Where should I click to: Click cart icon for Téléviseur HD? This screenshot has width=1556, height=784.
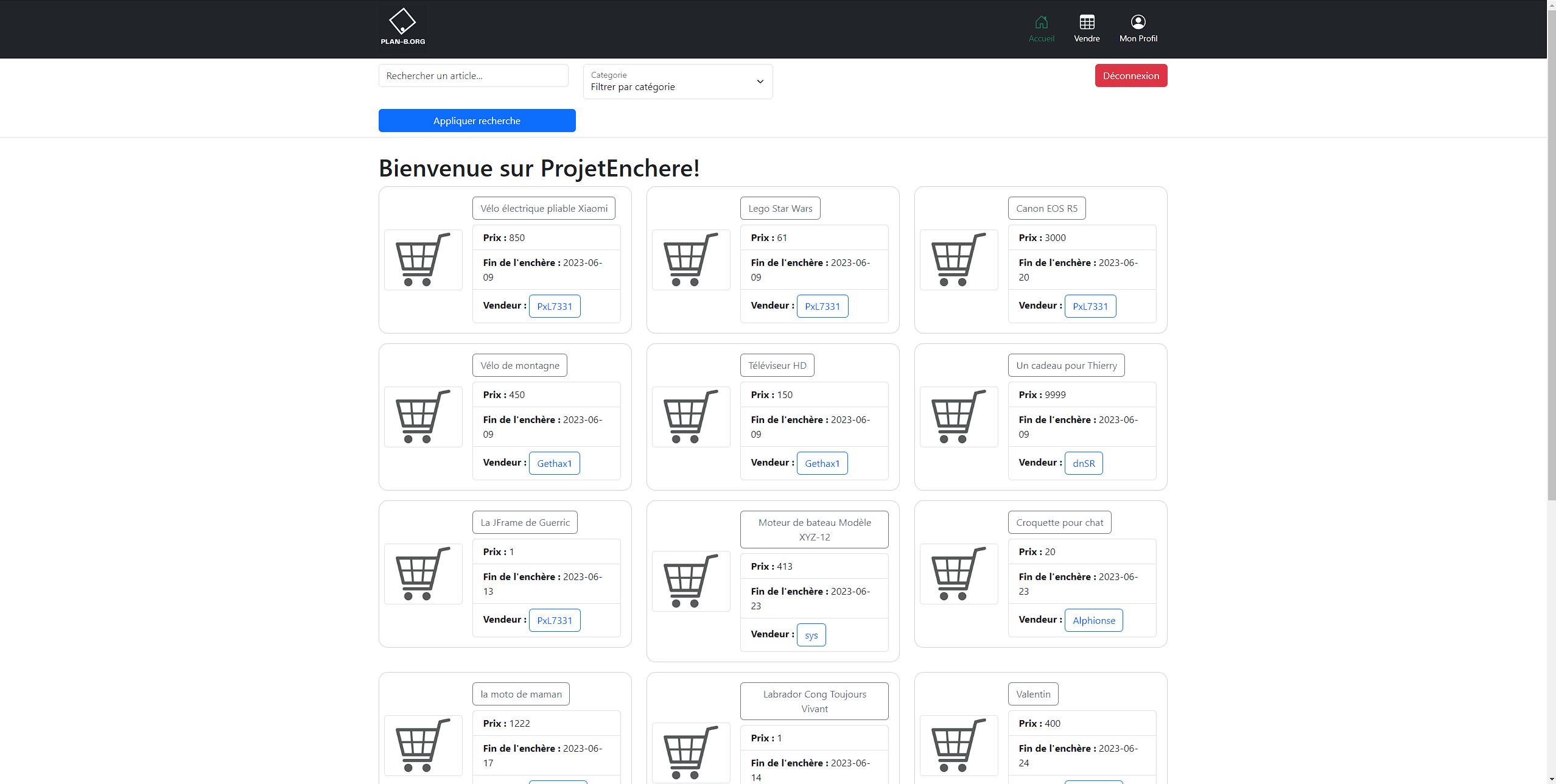coord(691,417)
